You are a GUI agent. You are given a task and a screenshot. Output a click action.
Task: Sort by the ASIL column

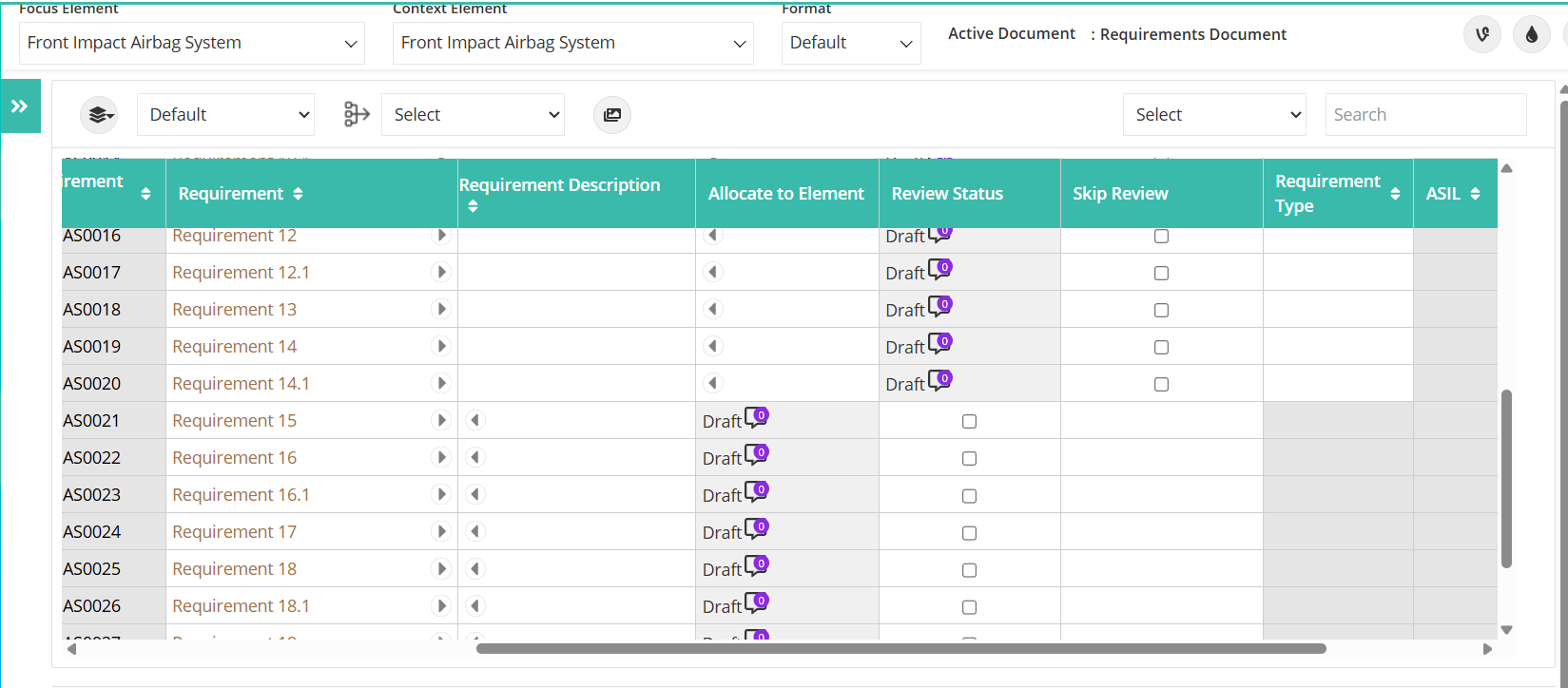click(1475, 194)
